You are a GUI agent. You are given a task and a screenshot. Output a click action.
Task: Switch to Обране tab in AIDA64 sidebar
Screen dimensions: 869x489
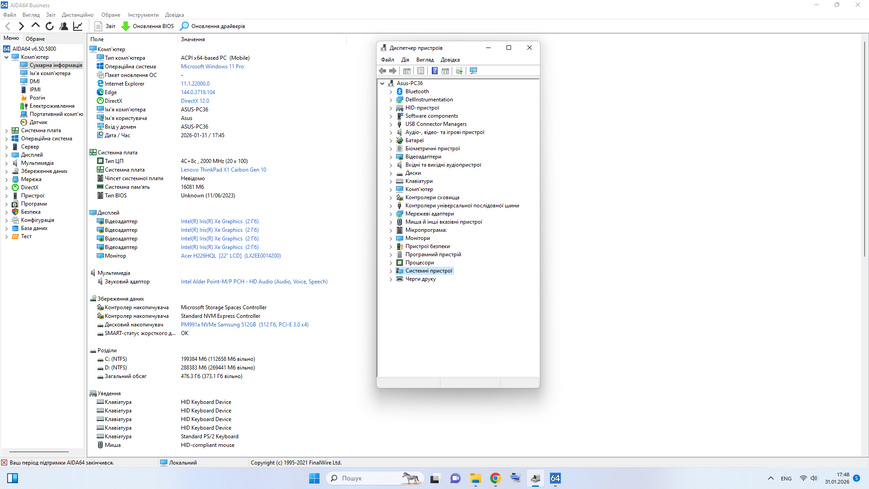tap(35, 39)
